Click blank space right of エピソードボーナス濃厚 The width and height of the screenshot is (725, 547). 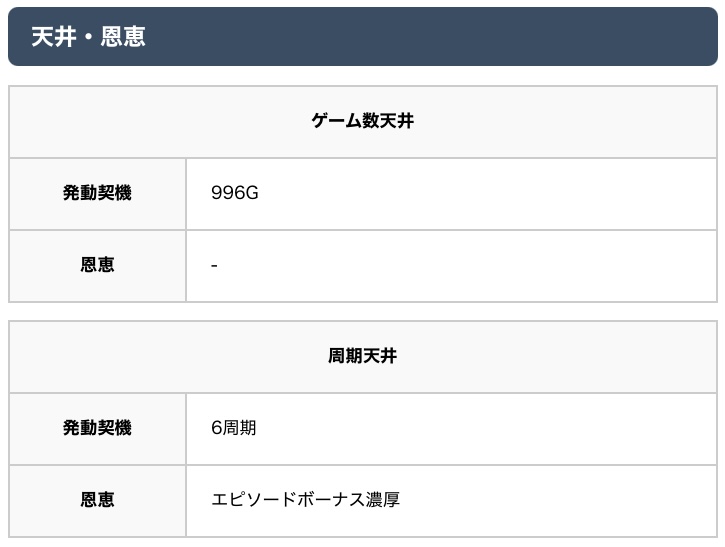pos(560,499)
